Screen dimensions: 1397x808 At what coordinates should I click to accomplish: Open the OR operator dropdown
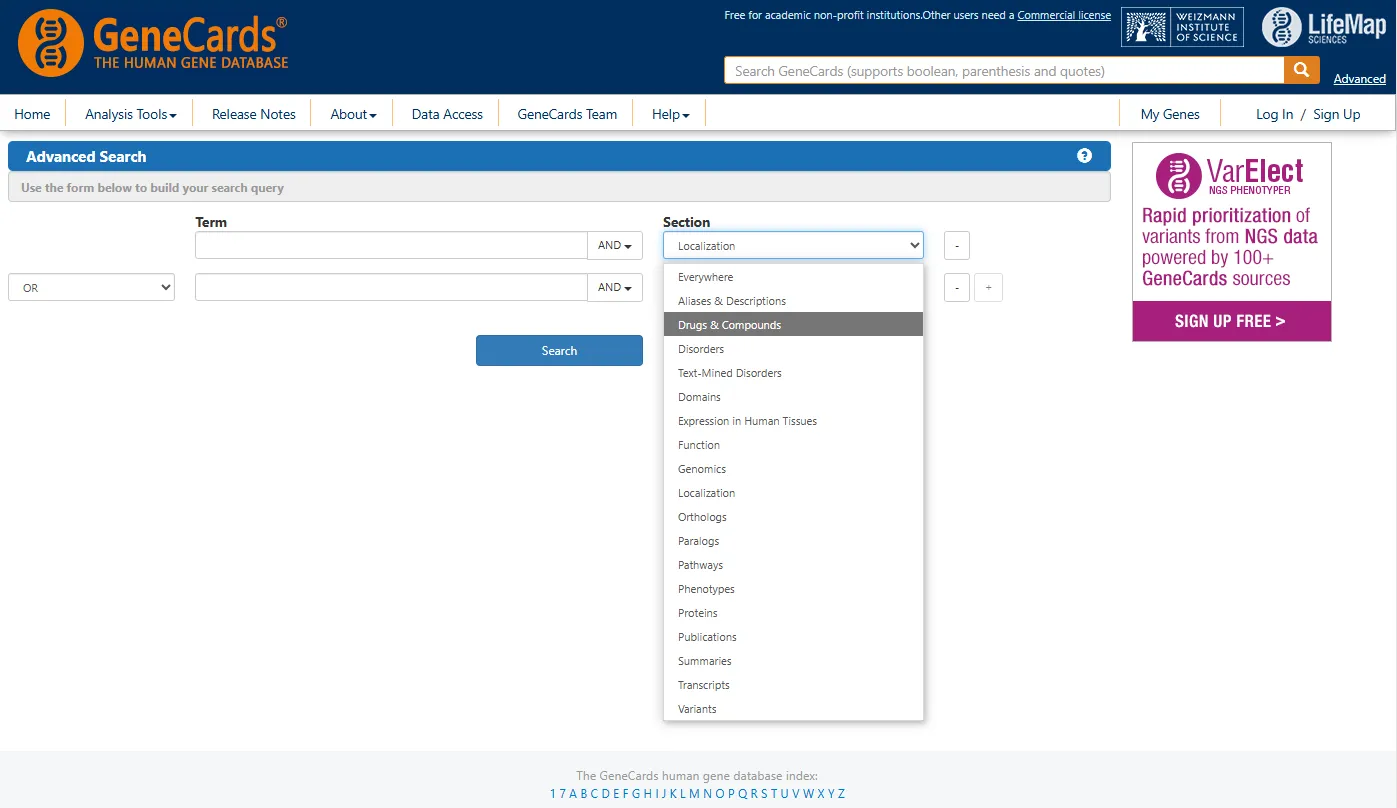pos(91,288)
